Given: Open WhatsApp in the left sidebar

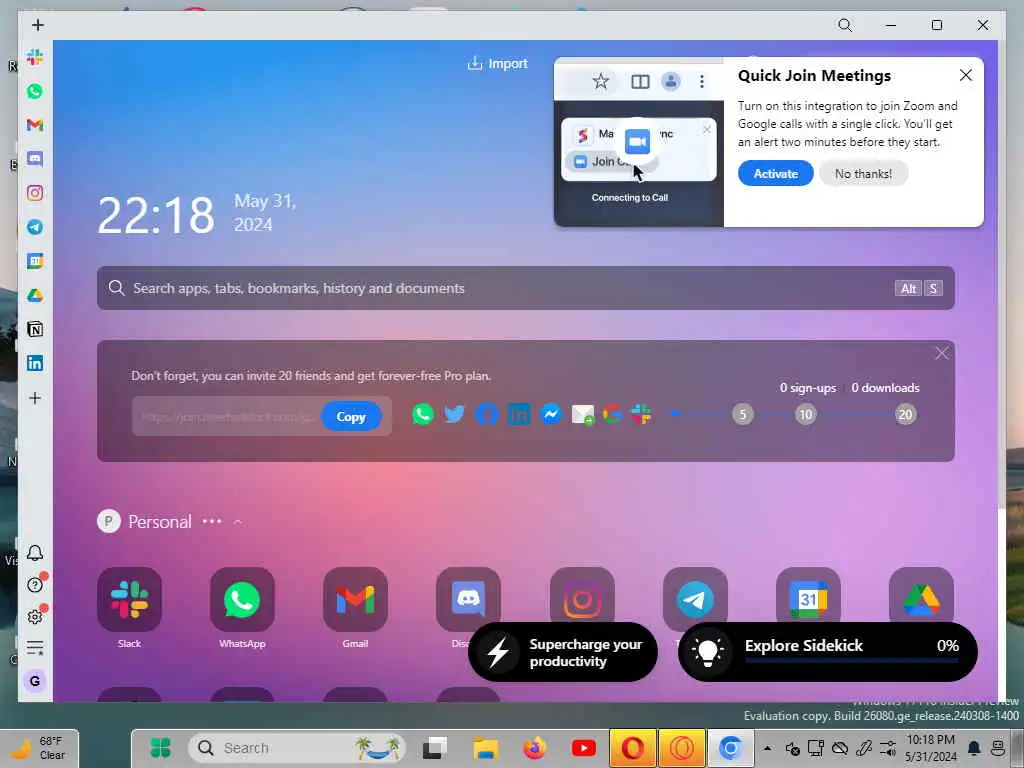Looking at the screenshot, I should (x=35, y=91).
